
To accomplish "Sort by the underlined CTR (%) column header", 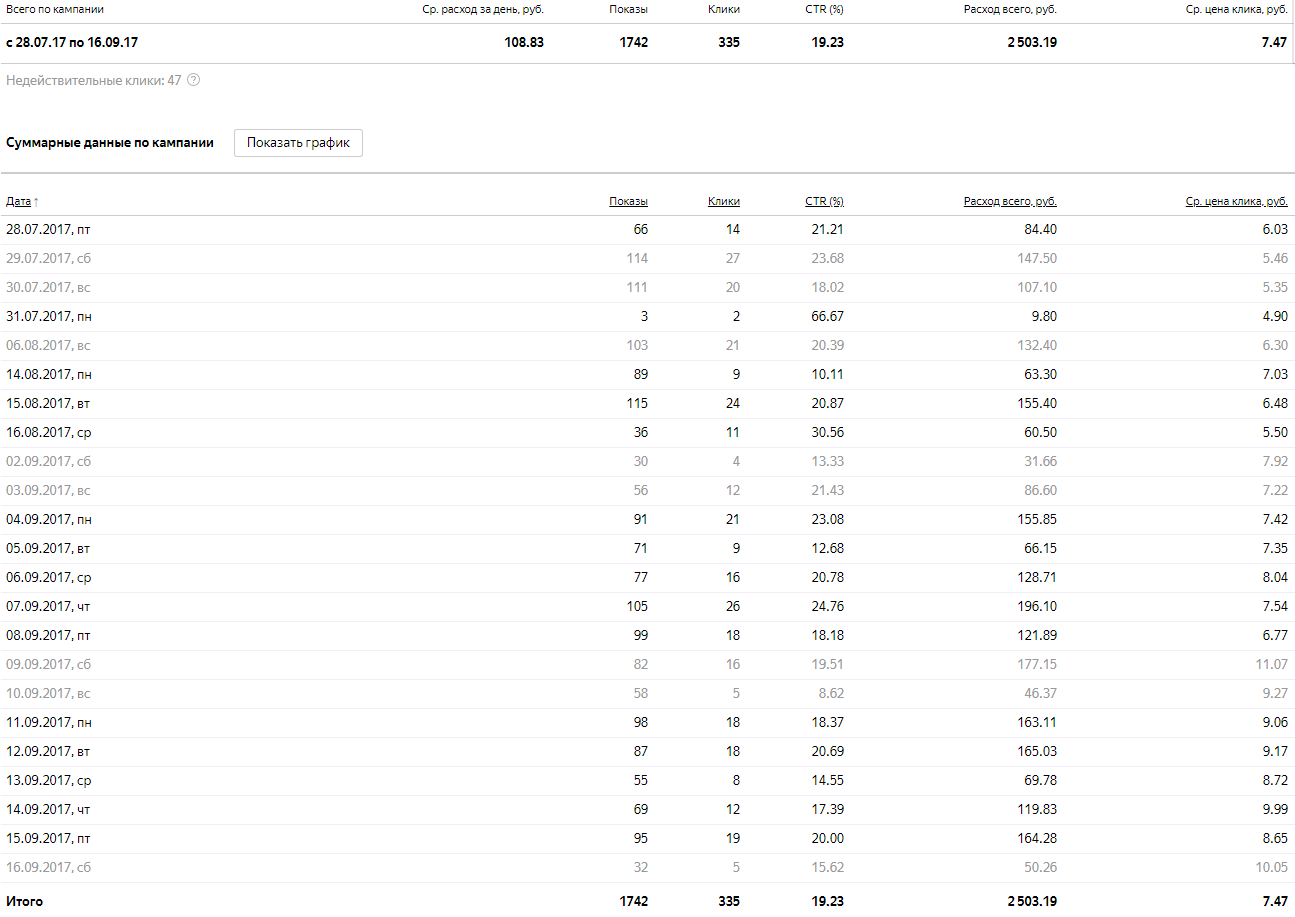I will [x=824, y=201].
